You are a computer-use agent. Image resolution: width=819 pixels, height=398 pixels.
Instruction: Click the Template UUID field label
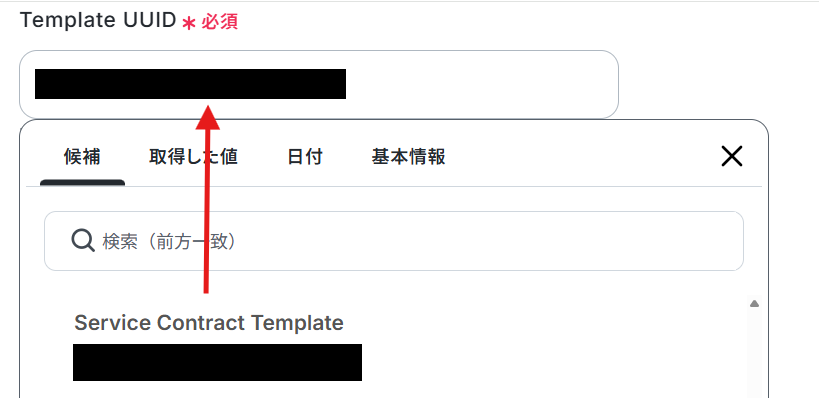click(98, 20)
